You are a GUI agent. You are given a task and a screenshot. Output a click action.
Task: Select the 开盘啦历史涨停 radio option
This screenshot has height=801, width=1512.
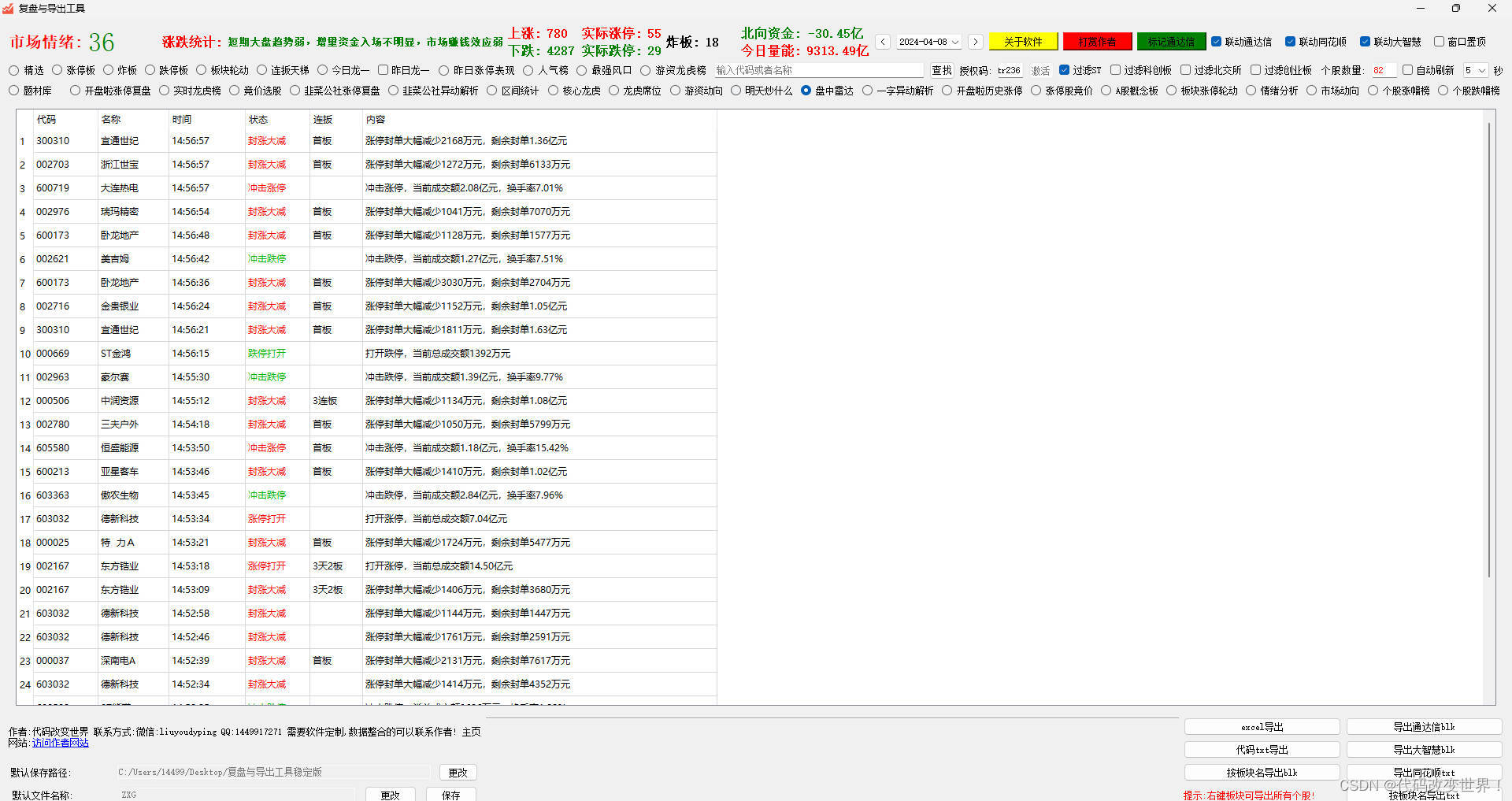(x=947, y=91)
